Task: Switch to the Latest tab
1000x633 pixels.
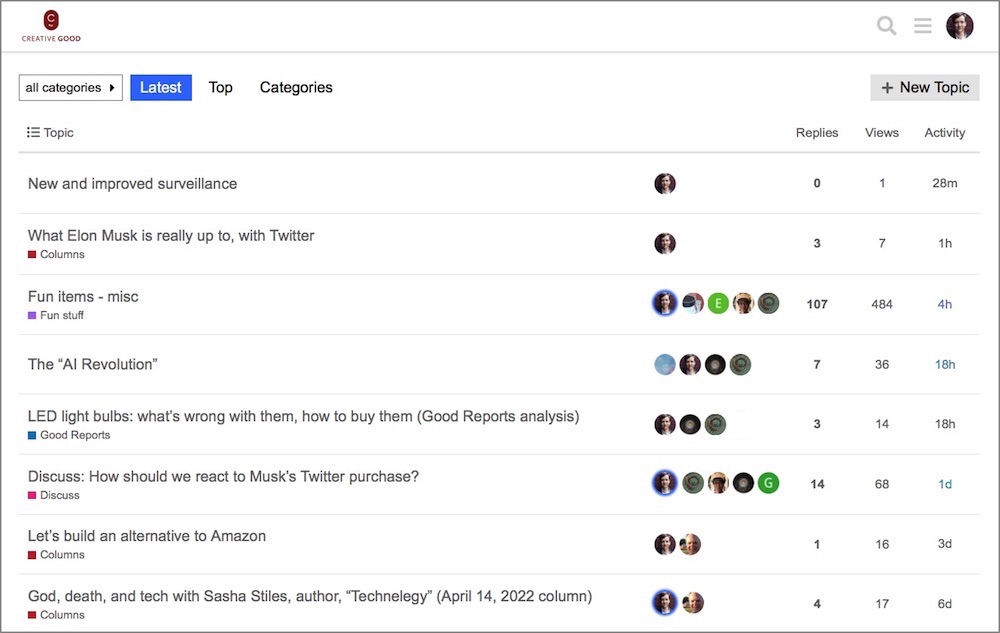Action: tap(161, 87)
